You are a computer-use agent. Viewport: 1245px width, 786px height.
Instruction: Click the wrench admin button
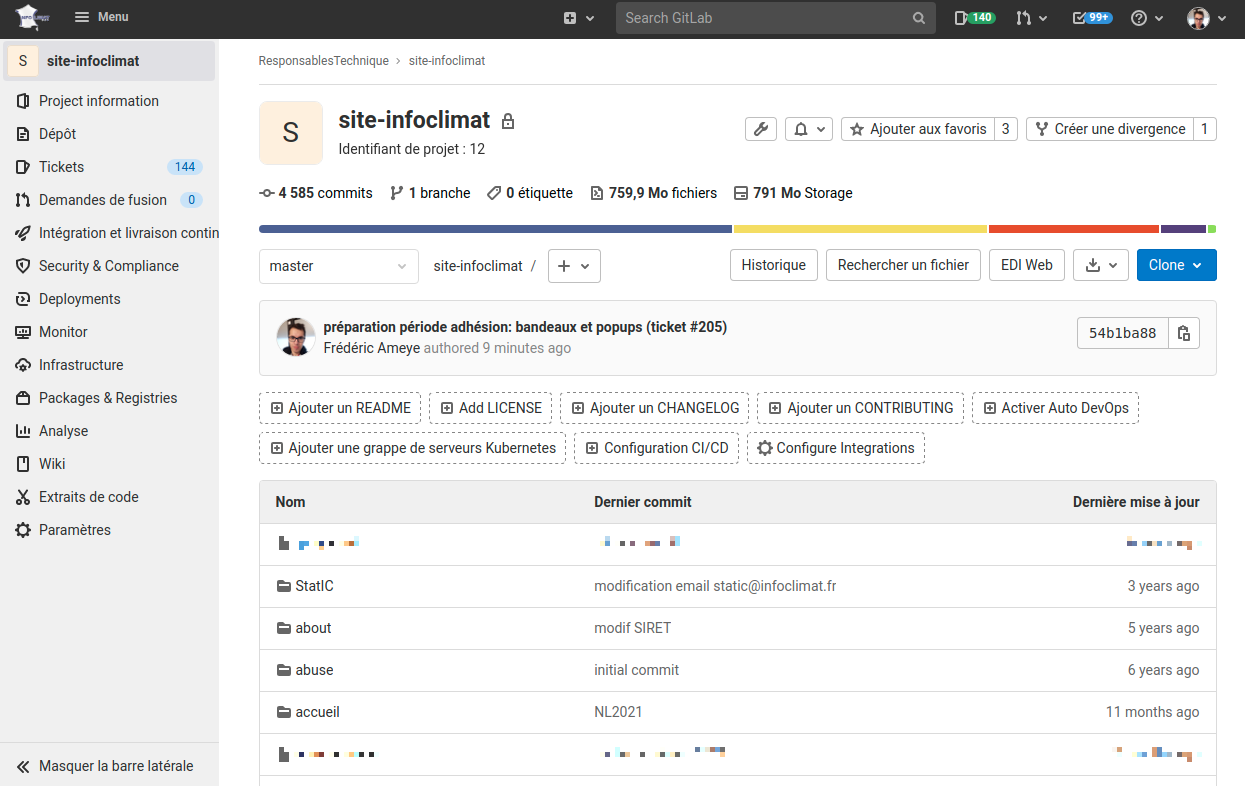761,129
